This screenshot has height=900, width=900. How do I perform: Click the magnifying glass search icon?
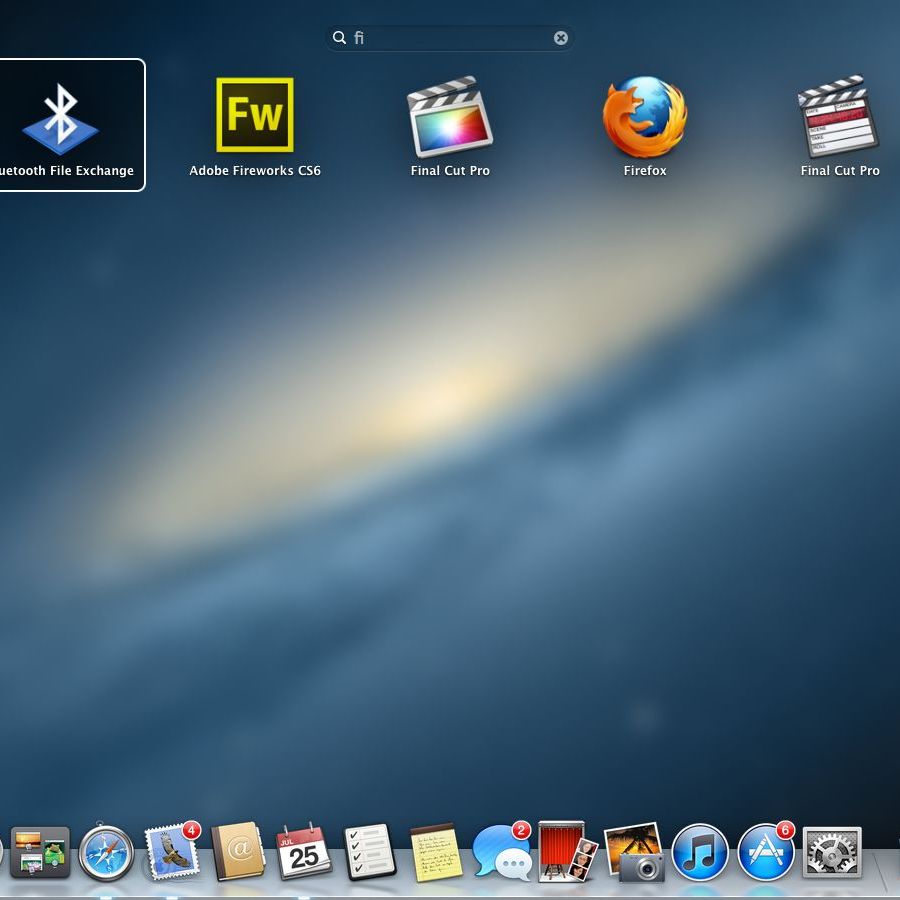coord(339,37)
